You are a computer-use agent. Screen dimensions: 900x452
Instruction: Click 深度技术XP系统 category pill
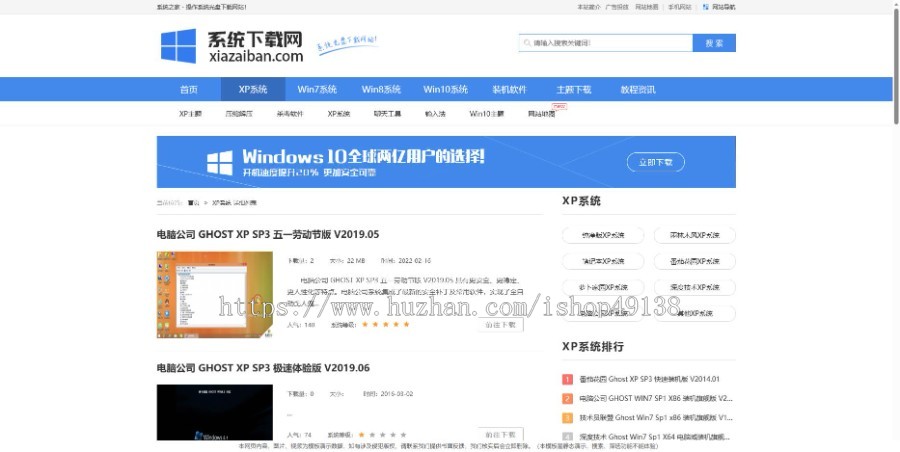tap(695, 287)
